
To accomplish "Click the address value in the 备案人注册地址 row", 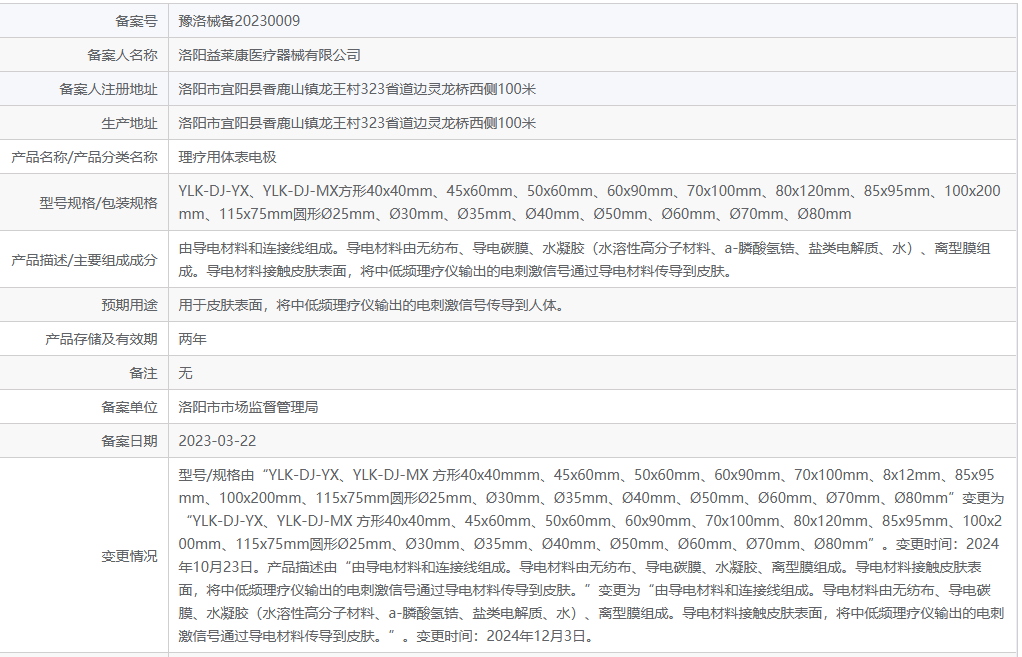I will pos(357,89).
